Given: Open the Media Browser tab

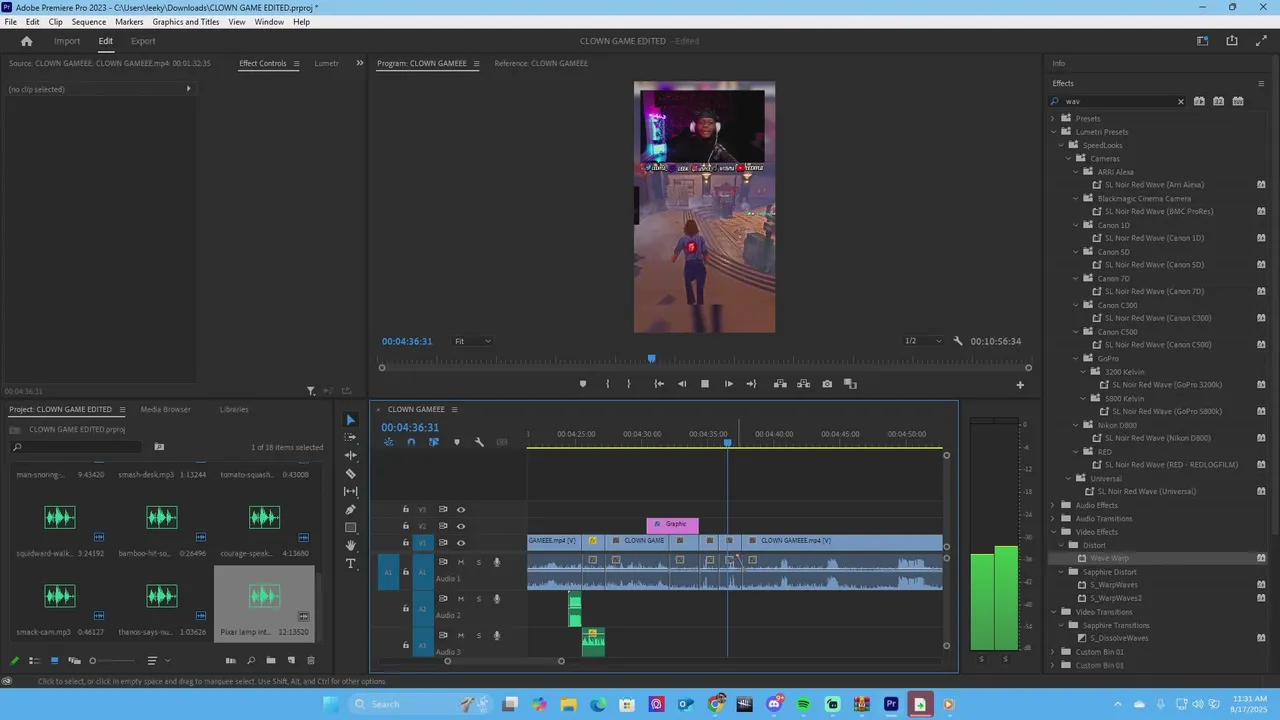Looking at the screenshot, I should [165, 409].
